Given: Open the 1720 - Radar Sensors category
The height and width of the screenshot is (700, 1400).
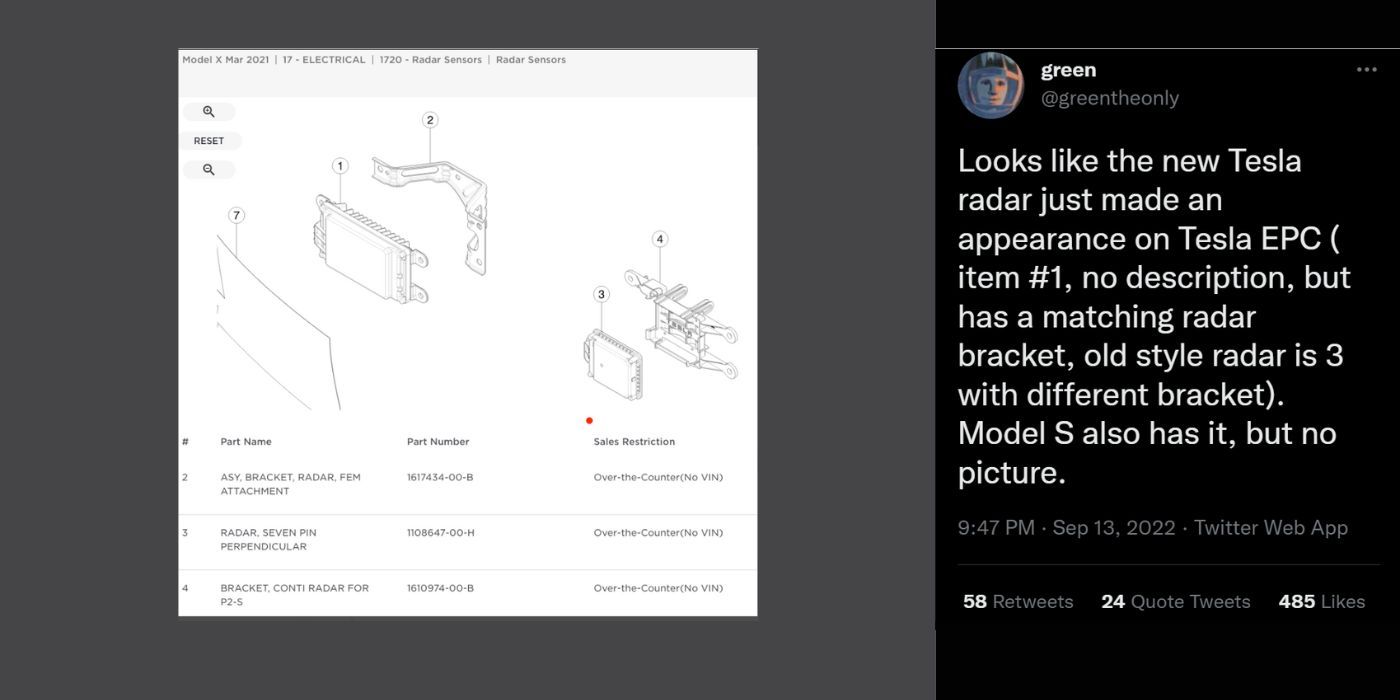Looking at the screenshot, I should point(431,60).
